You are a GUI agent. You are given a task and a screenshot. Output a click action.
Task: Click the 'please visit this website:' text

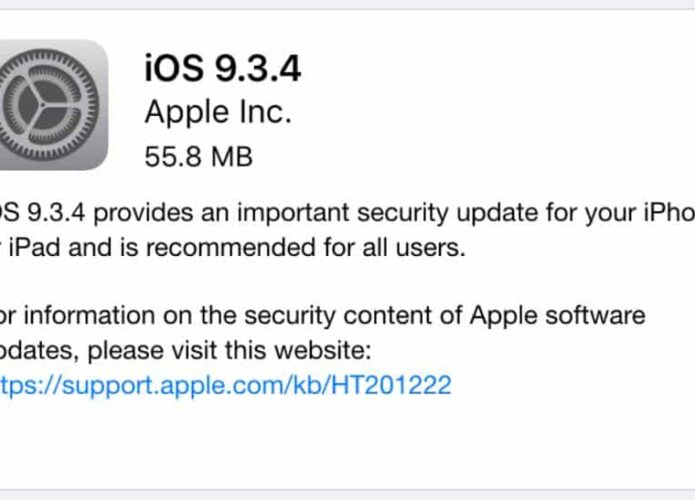(229, 351)
